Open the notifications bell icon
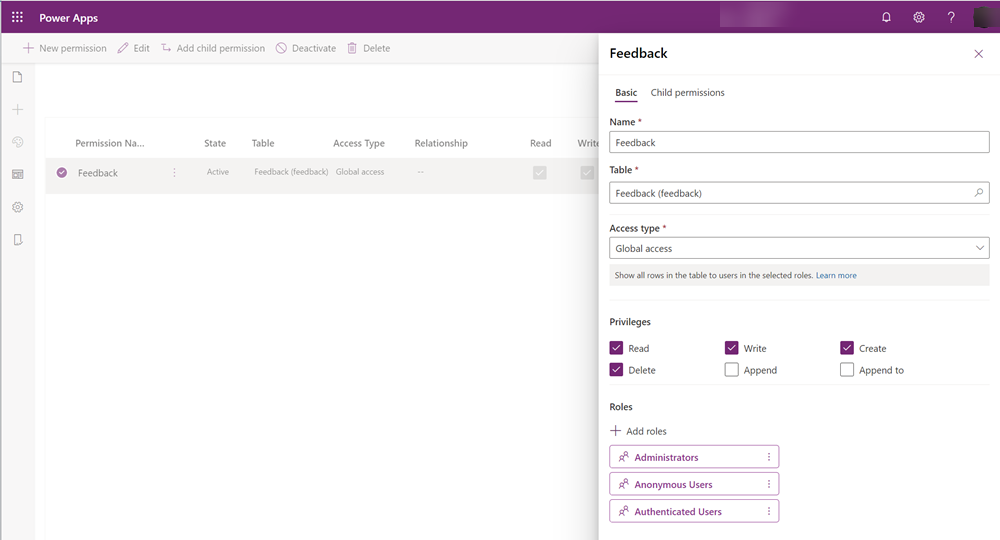The width and height of the screenshot is (1000, 540). point(886,17)
